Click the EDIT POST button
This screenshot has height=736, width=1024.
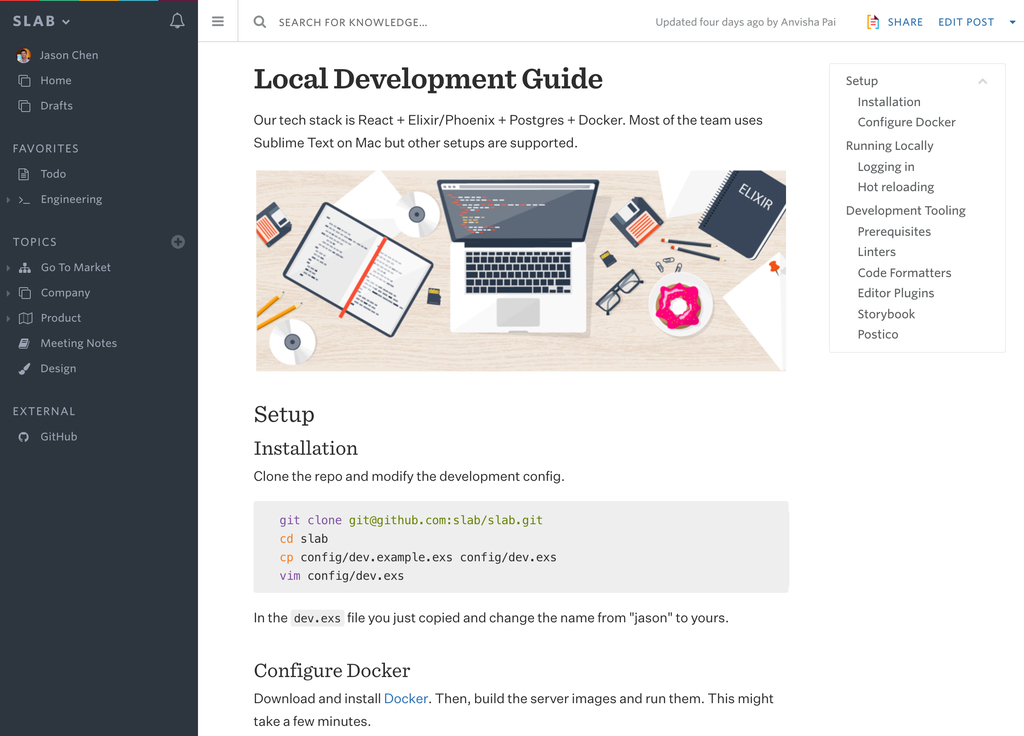(x=966, y=22)
